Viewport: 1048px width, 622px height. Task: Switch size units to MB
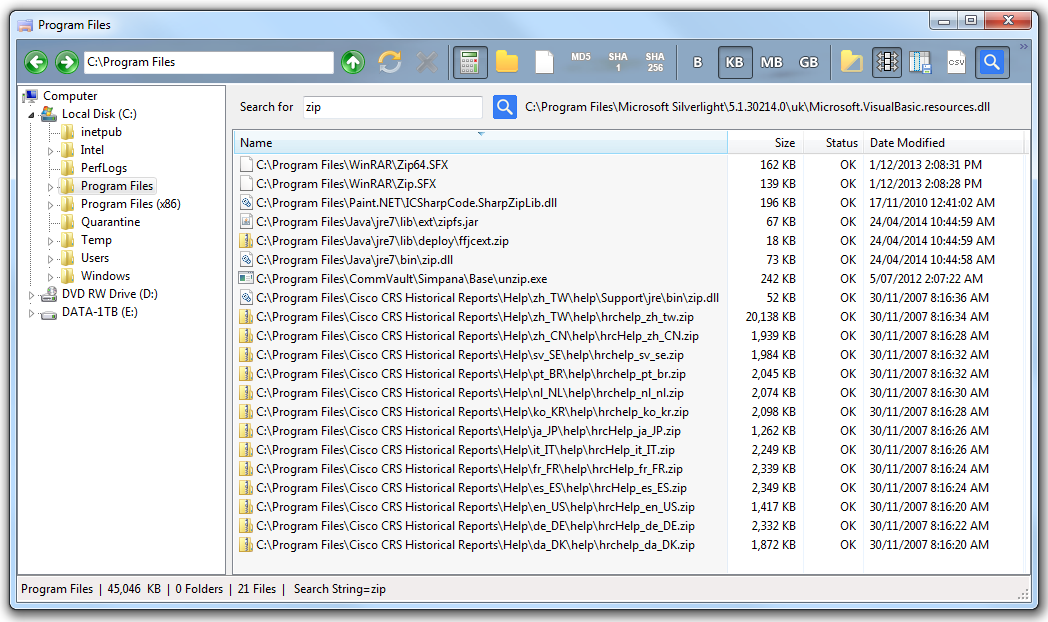tap(771, 61)
